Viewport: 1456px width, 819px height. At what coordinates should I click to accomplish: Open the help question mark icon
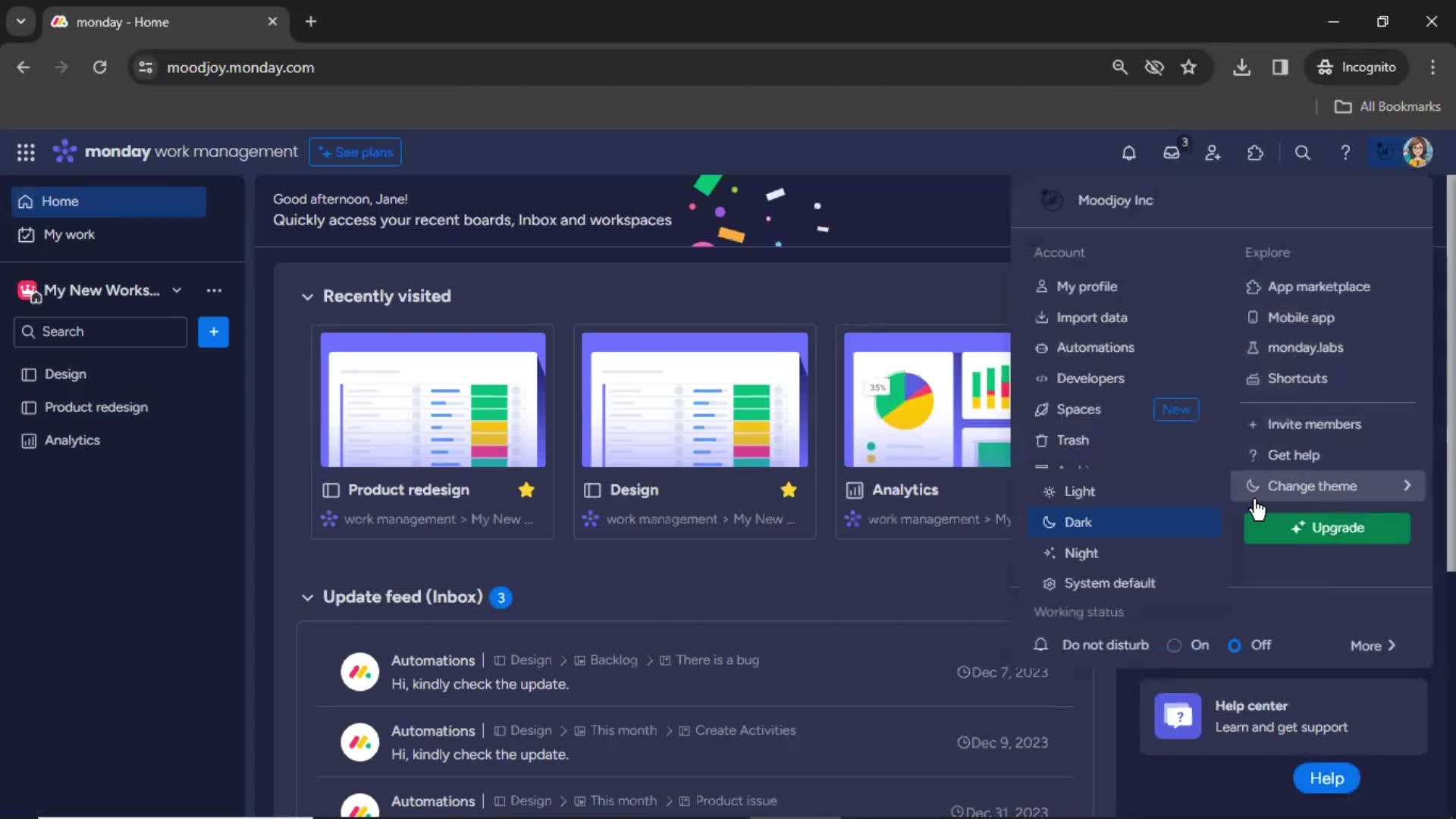1345,152
